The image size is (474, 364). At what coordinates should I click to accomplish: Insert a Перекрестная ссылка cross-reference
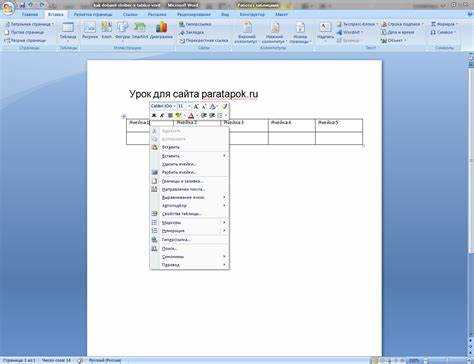coord(204,41)
